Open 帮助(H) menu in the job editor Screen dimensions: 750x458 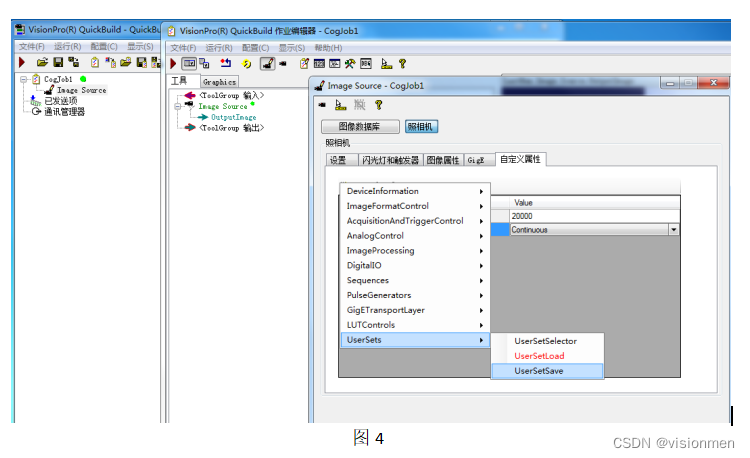[x=328, y=48]
